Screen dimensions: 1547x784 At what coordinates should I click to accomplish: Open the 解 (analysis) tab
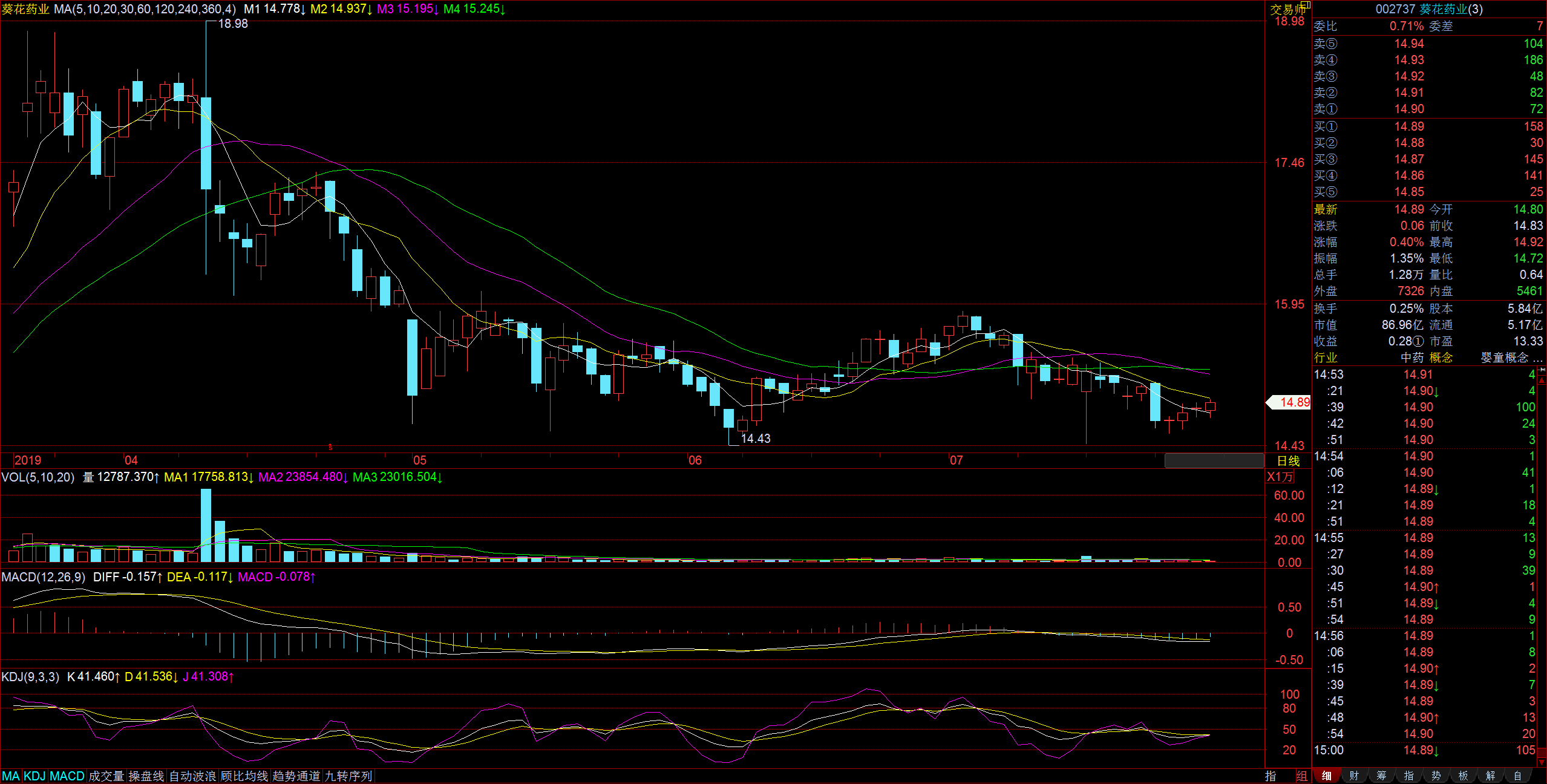coord(1490,776)
